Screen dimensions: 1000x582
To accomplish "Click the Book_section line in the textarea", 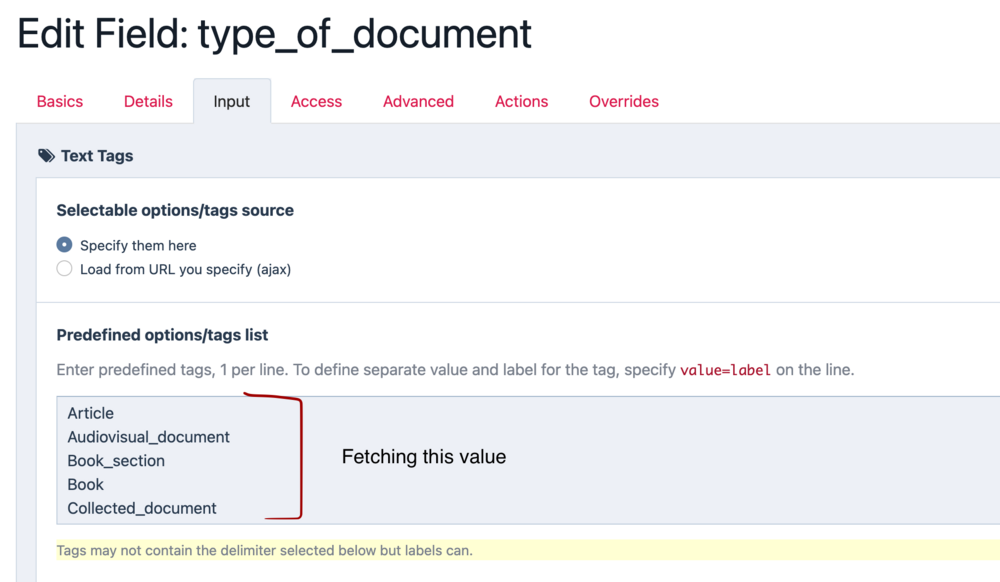I will click(x=116, y=461).
